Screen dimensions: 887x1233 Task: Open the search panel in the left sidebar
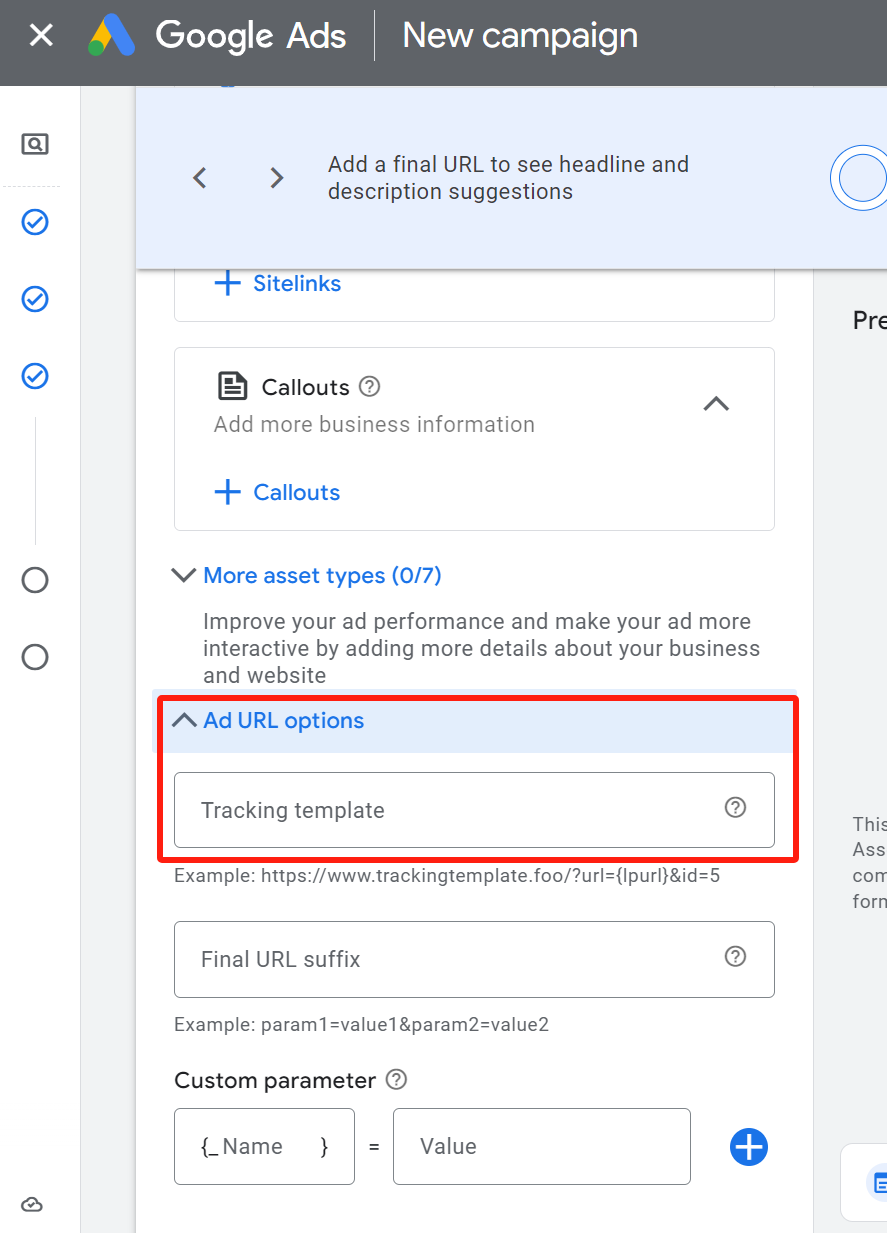34,143
